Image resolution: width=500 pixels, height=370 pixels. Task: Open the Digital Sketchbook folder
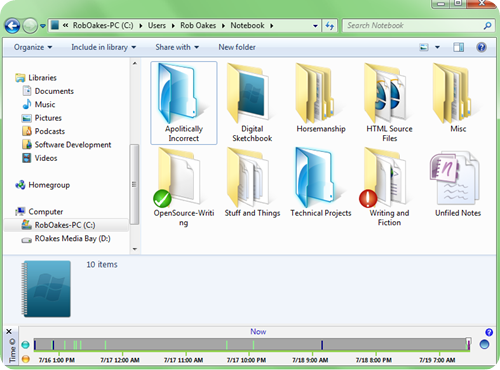click(252, 103)
